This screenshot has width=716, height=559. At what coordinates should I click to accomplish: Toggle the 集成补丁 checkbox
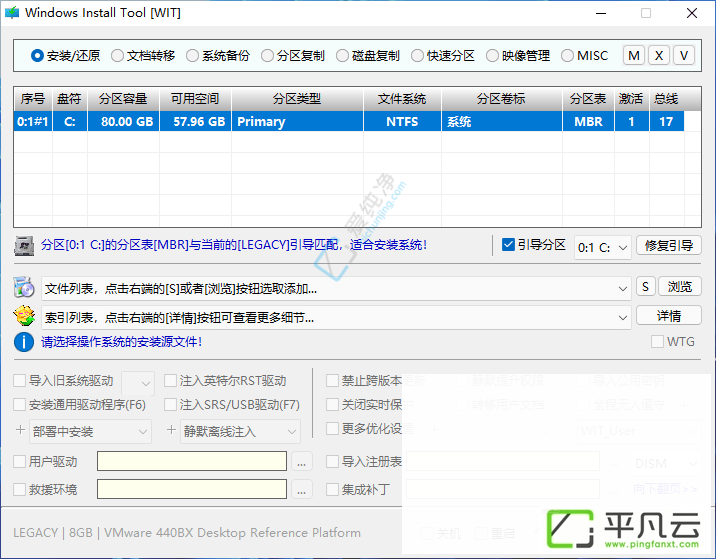pyautogui.click(x=332, y=490)
